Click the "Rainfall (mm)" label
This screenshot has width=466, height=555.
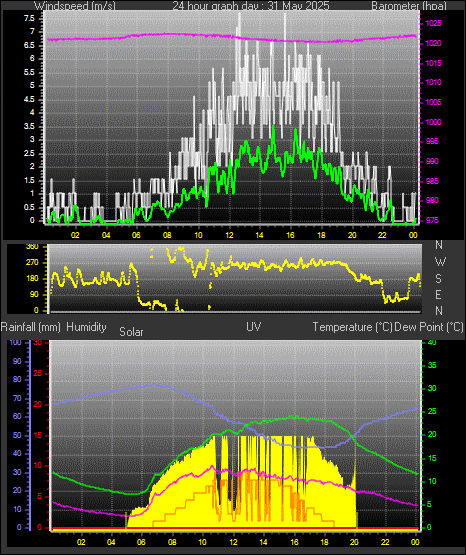pyautogui.click(x=30, y=327)
